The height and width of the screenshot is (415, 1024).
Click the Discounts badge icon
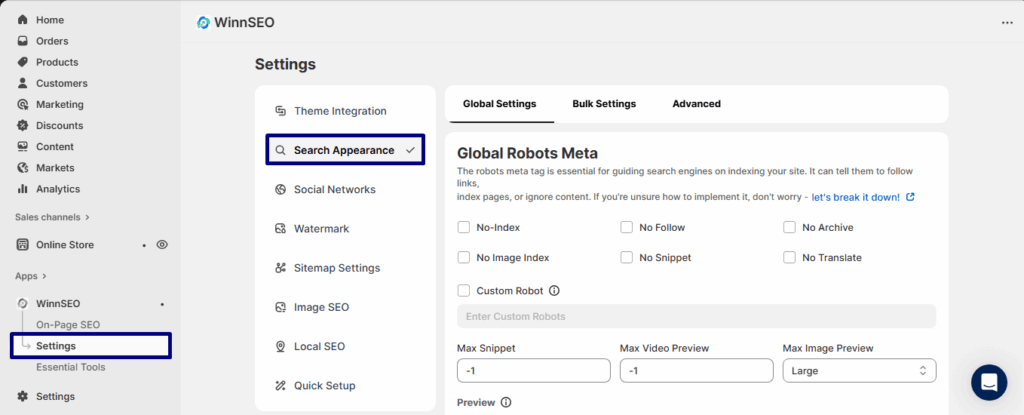point(23,125)
